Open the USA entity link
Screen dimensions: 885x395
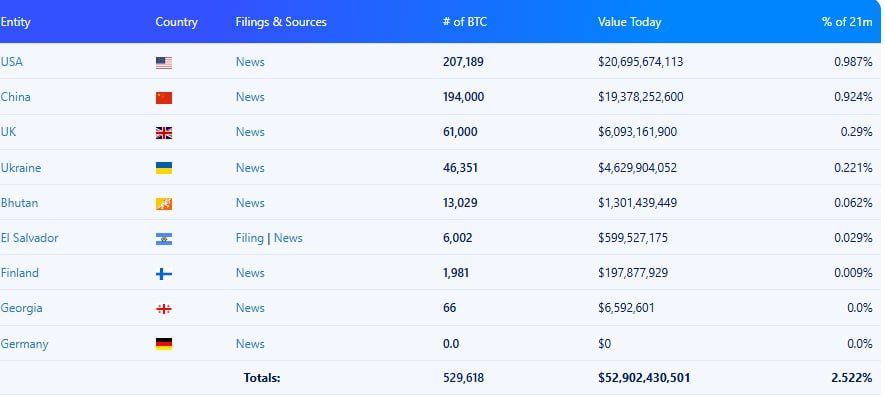click(11, 62)
